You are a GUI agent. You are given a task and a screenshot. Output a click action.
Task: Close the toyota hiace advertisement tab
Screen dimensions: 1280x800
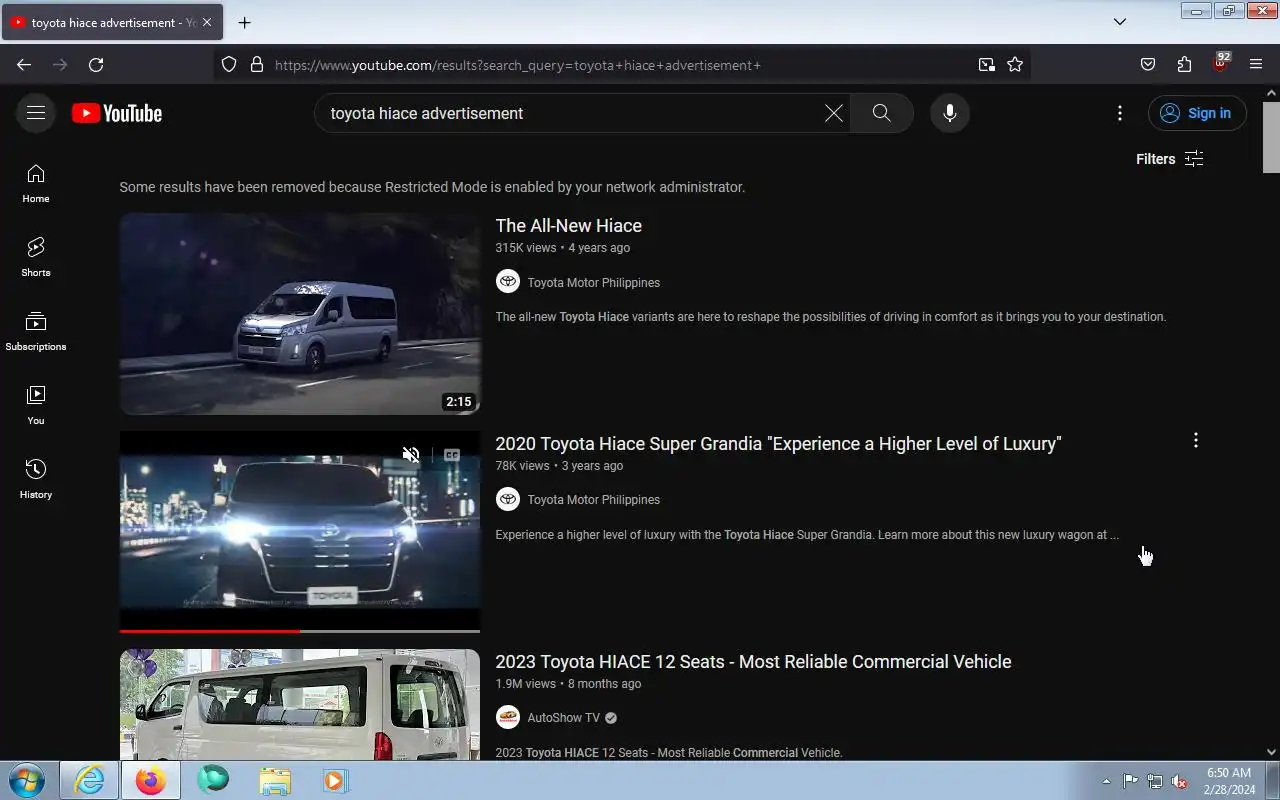(x=207, y=23)
